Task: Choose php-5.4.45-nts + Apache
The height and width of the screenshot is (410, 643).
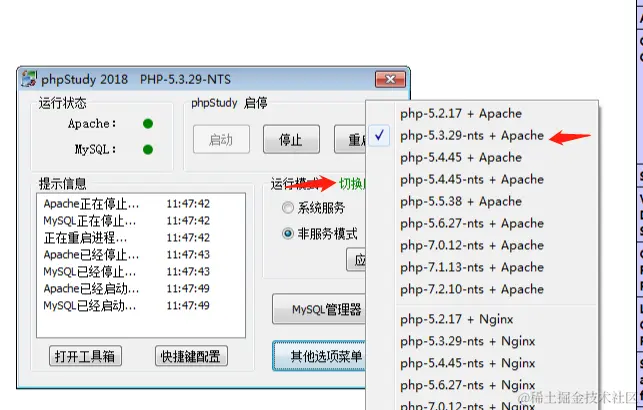Action: pos(482,179)
